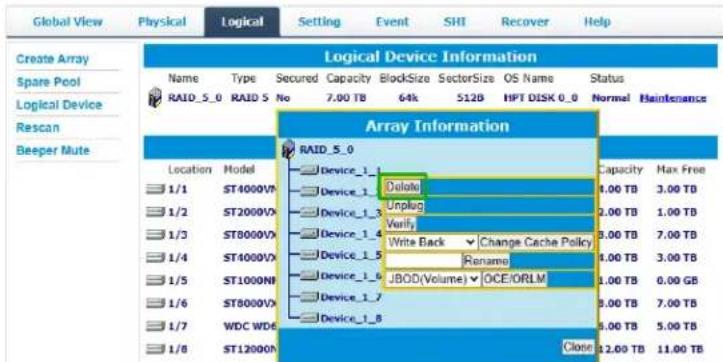723x362 pixels.
Task: Click the 'RAID 5' type cell
Action: click(249, 98)
